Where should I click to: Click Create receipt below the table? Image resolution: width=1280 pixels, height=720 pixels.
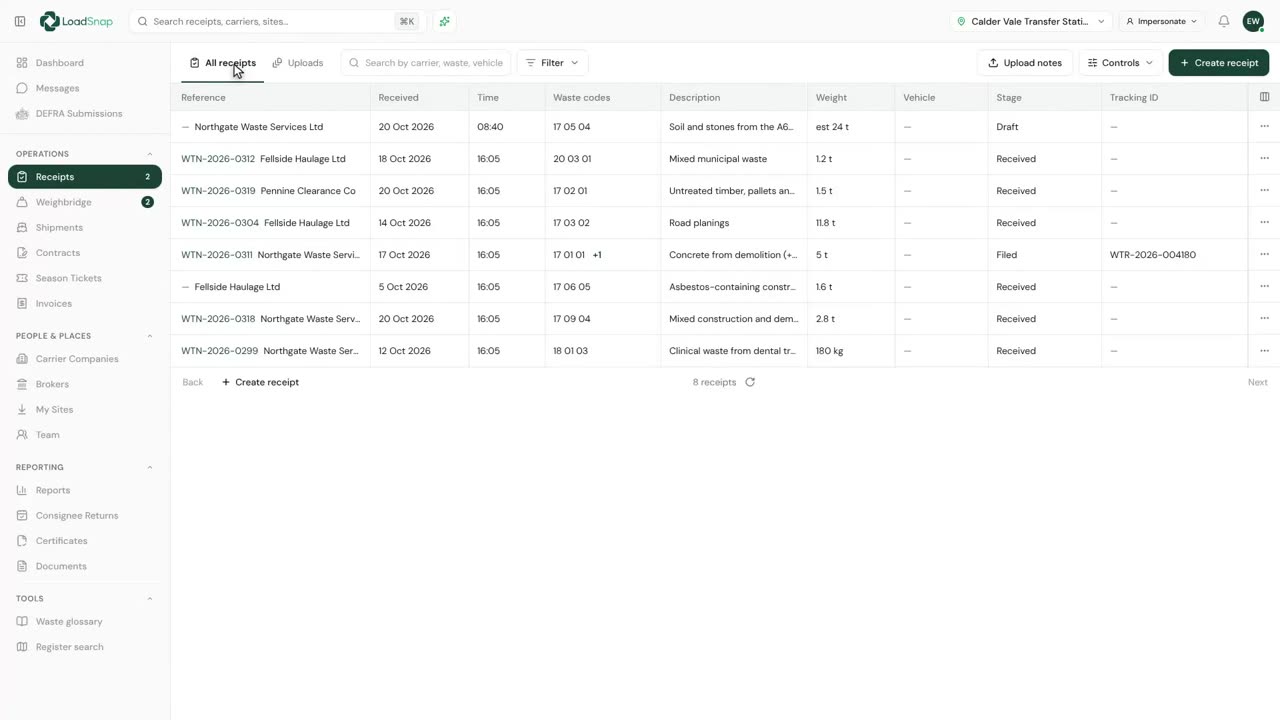pos(260,382)
